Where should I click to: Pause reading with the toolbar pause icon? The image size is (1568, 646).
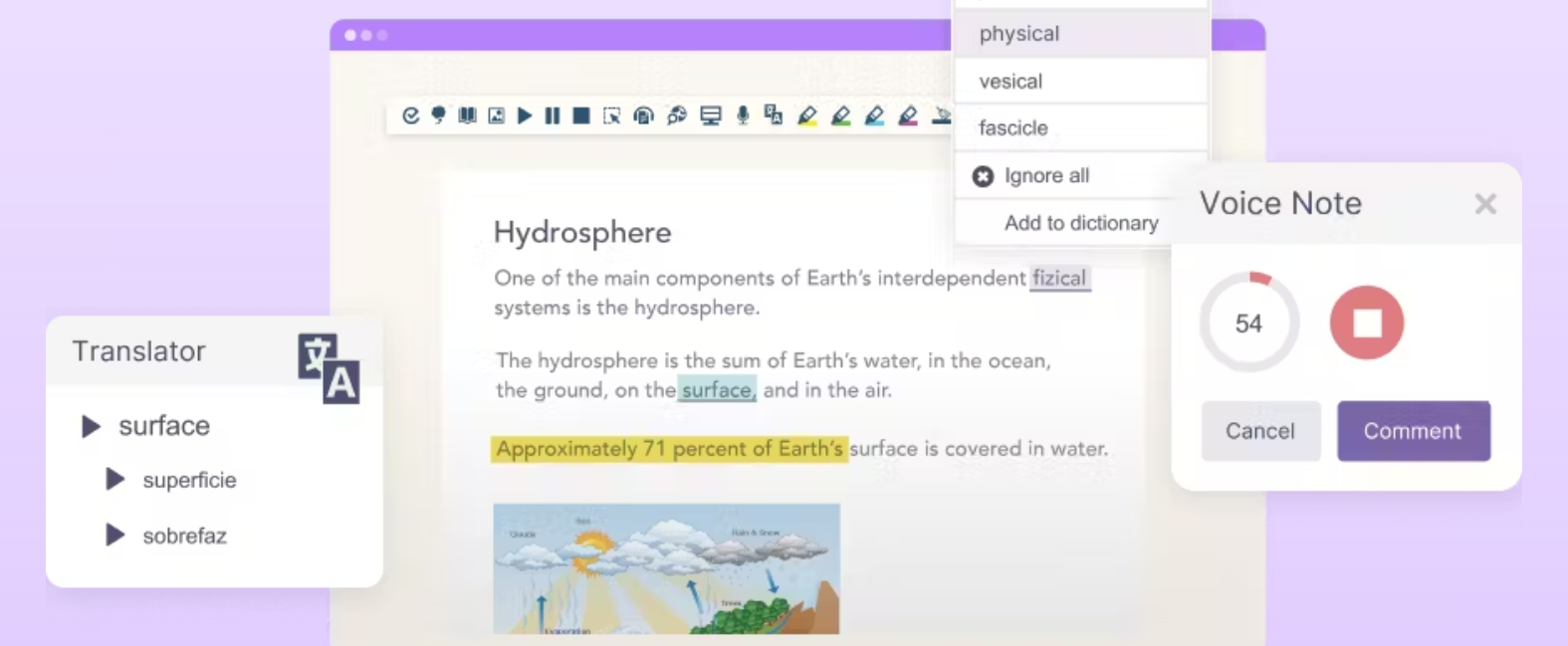pyautogui.click(x=553, y=115)
